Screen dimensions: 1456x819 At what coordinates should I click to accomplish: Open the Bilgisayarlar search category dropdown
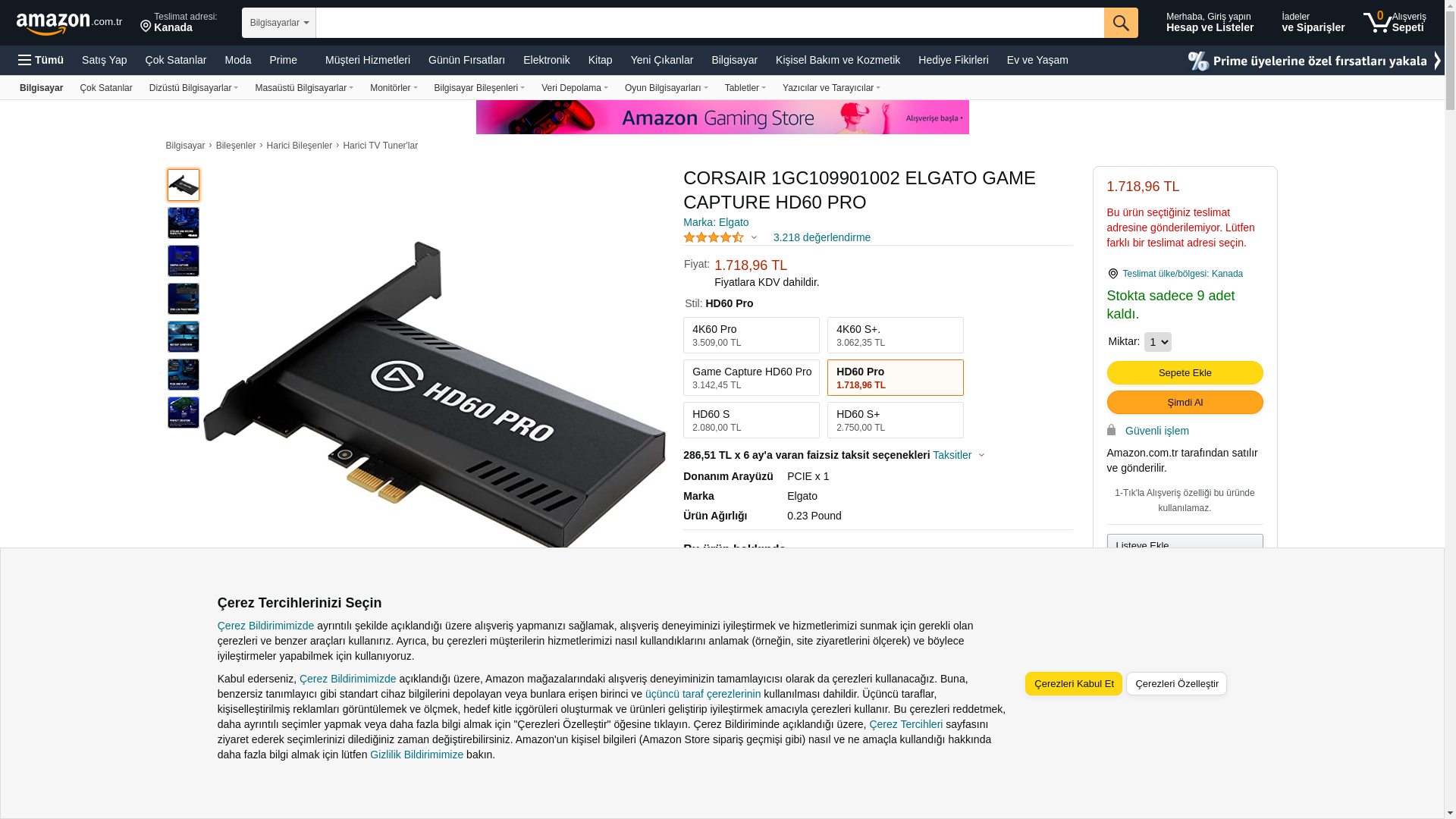tap(279, 23)
